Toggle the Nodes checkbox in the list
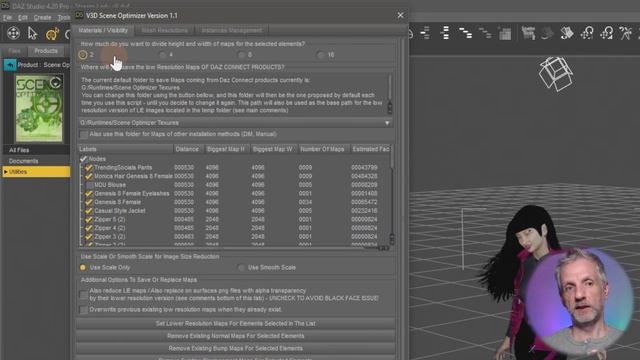Viewport: 640px width, 360px height. pyautogui.click(x=84, y=159)
